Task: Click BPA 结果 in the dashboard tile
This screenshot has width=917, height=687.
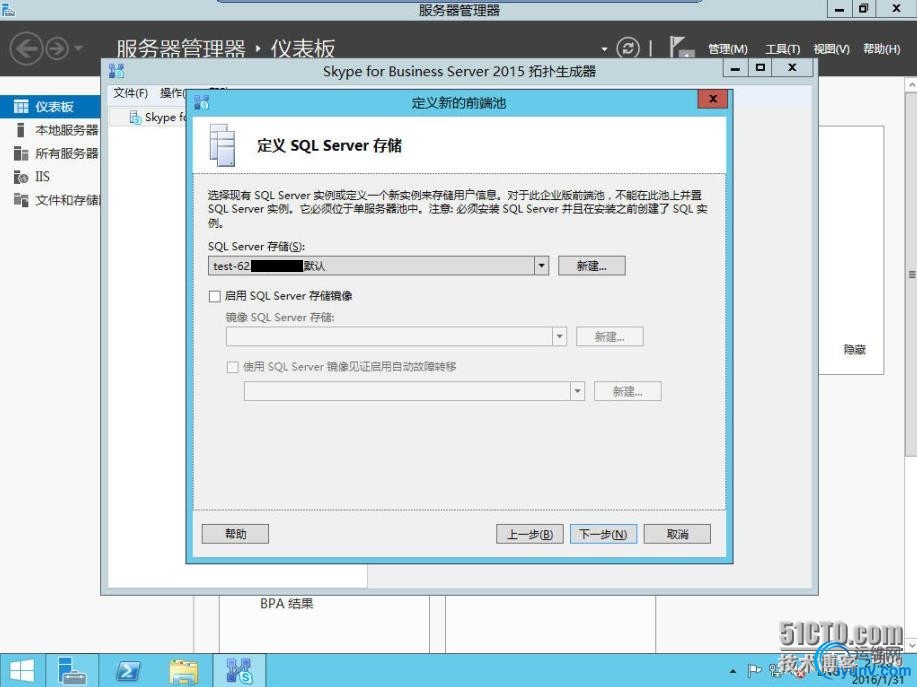Action: [x=287, y=603]
